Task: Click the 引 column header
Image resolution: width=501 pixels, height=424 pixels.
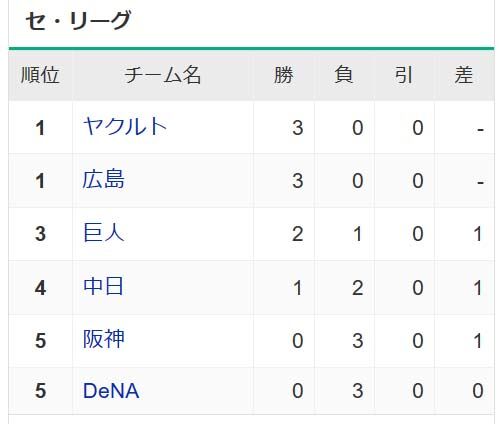Action: pyautogui.click(x=404, y=75)
